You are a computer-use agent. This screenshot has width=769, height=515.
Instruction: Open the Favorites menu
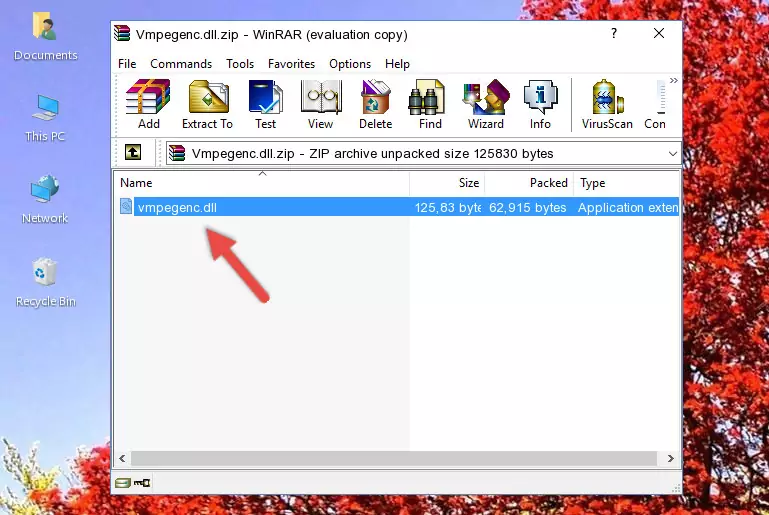pos(291,64)
